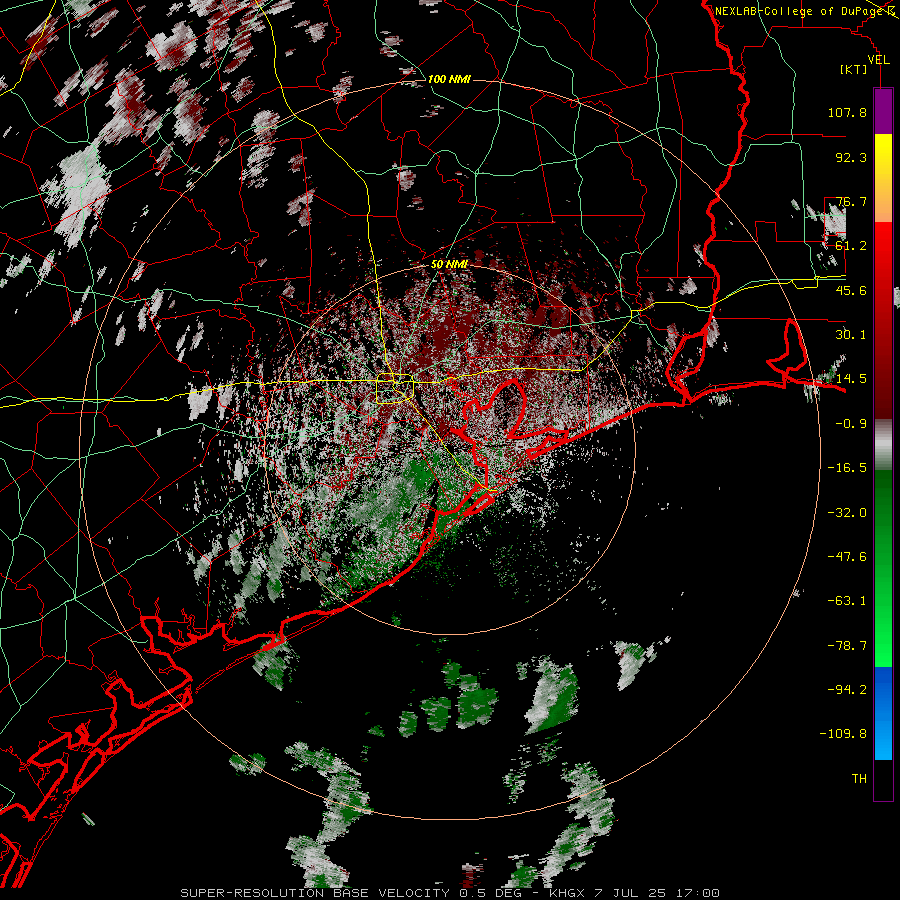Screen dimensions: 900x900
Task: Click the 92.3 legend value
Action: click(851, 157)
